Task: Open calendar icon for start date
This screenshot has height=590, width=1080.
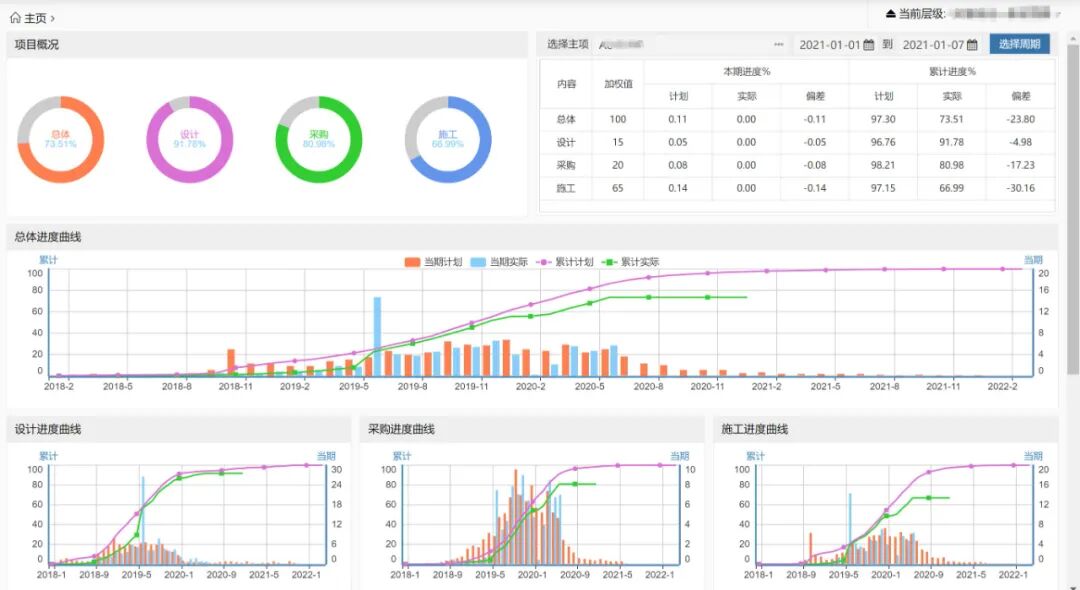Action: point(869,45)
